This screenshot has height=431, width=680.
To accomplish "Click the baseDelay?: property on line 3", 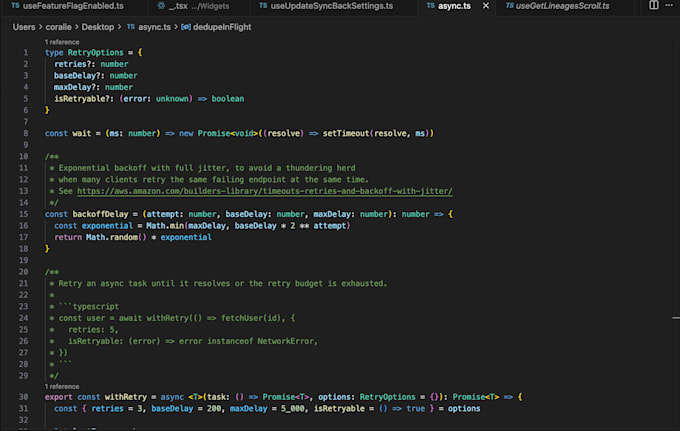I will [x=79, y=75].
